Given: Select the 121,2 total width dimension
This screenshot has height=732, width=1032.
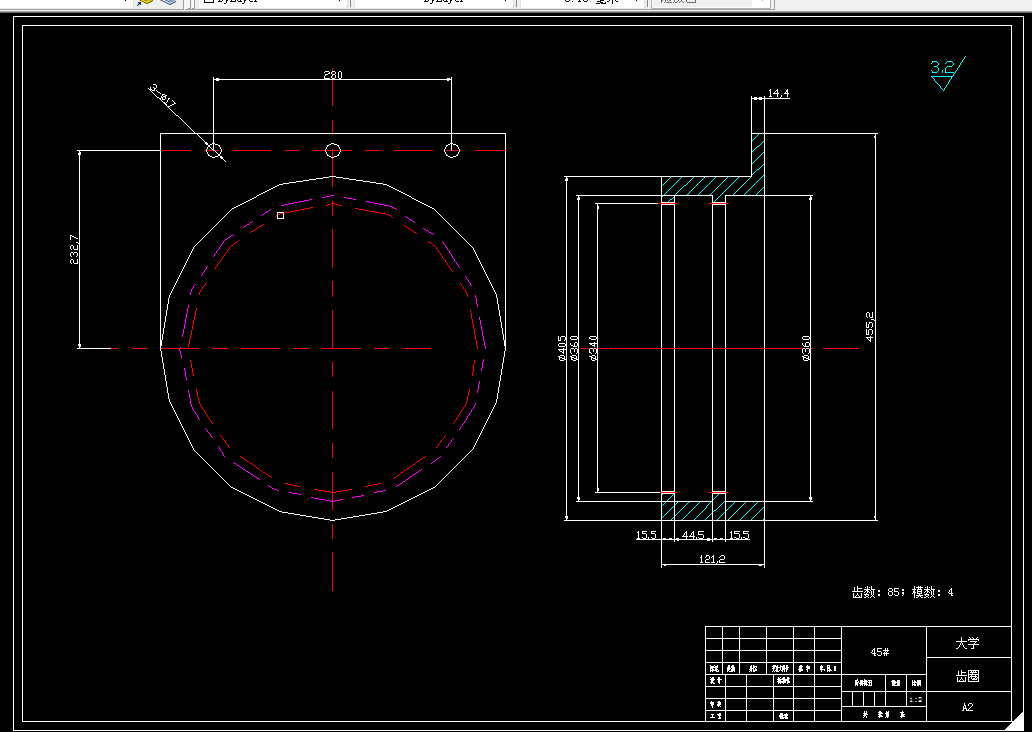Looking at the screenshot, I should point(712,559).
